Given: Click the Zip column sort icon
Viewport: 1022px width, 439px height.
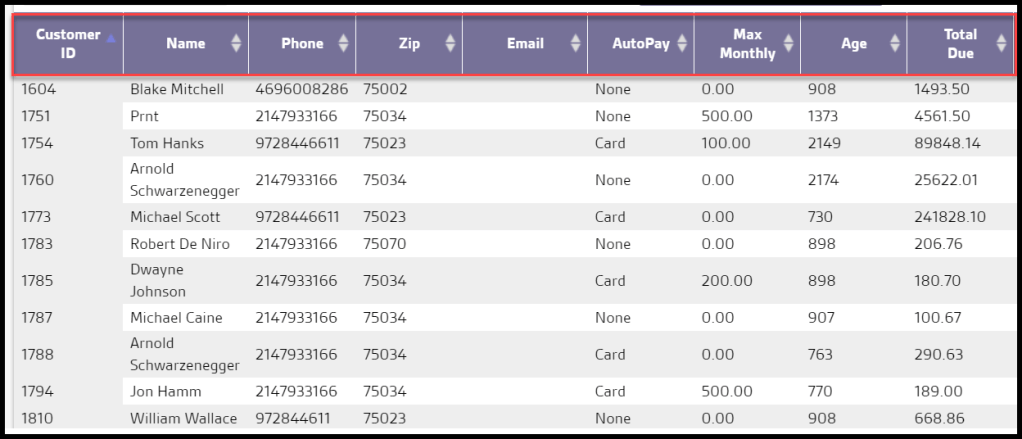Looking at the screenshot, I should [x=450, y=43].
